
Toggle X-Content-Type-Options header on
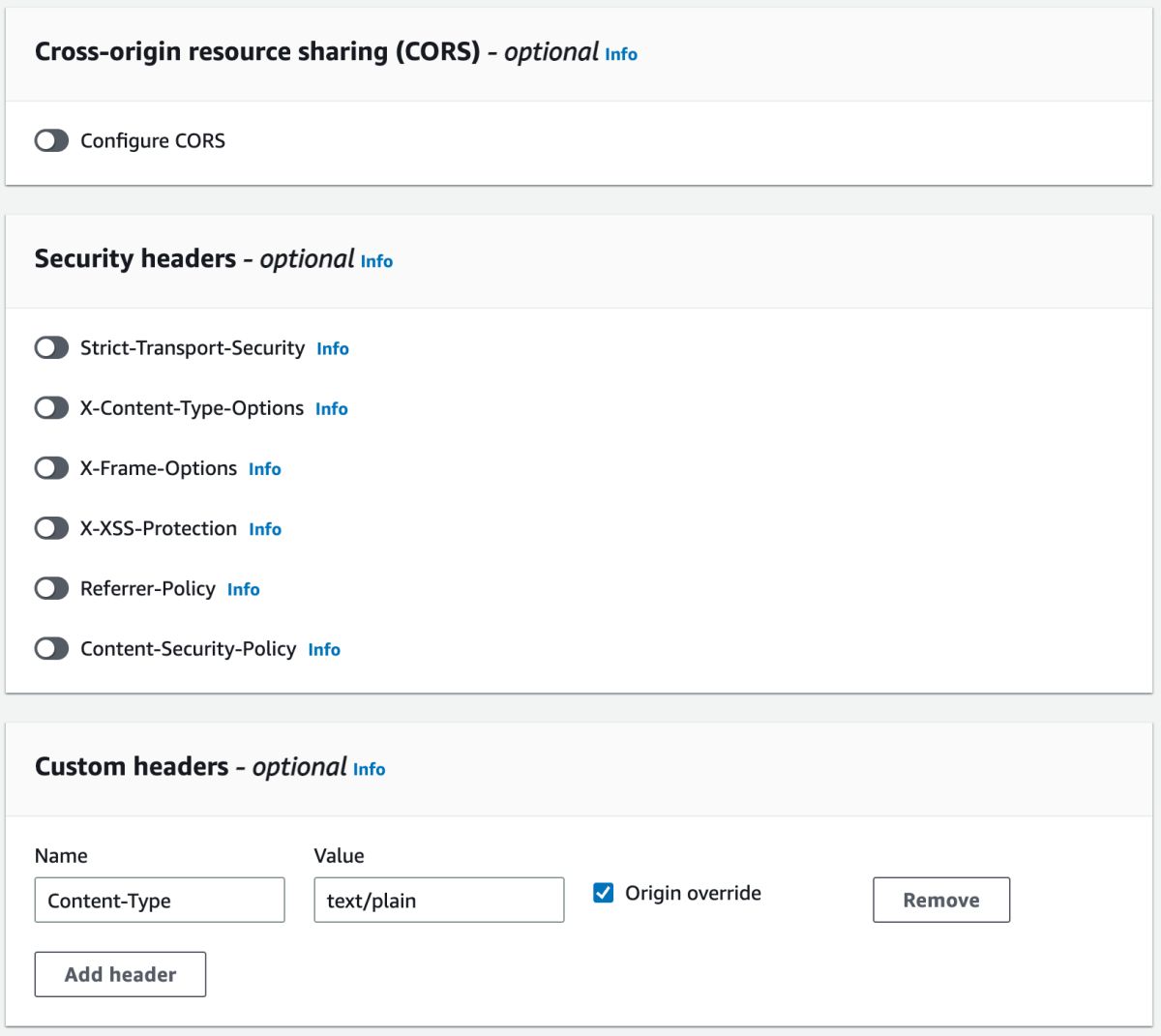point(51,408)
